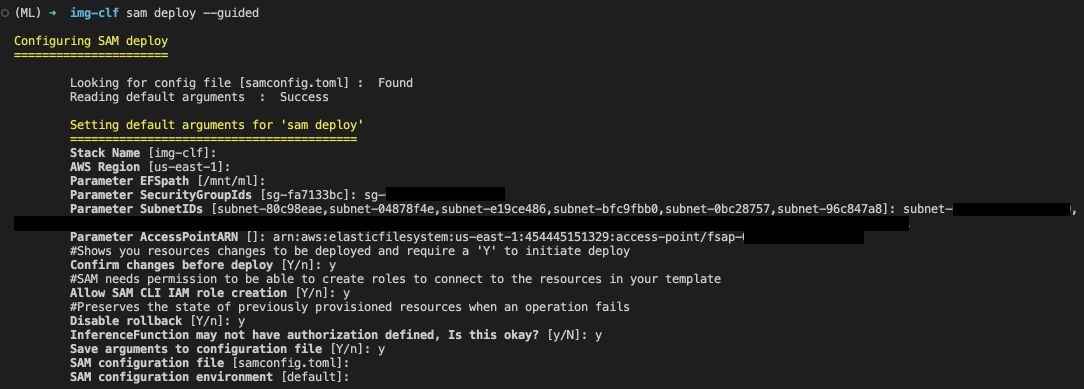Click the default subnet list in brackets
The height and width of the screenshot is (389, 1084).
[549, 209]
